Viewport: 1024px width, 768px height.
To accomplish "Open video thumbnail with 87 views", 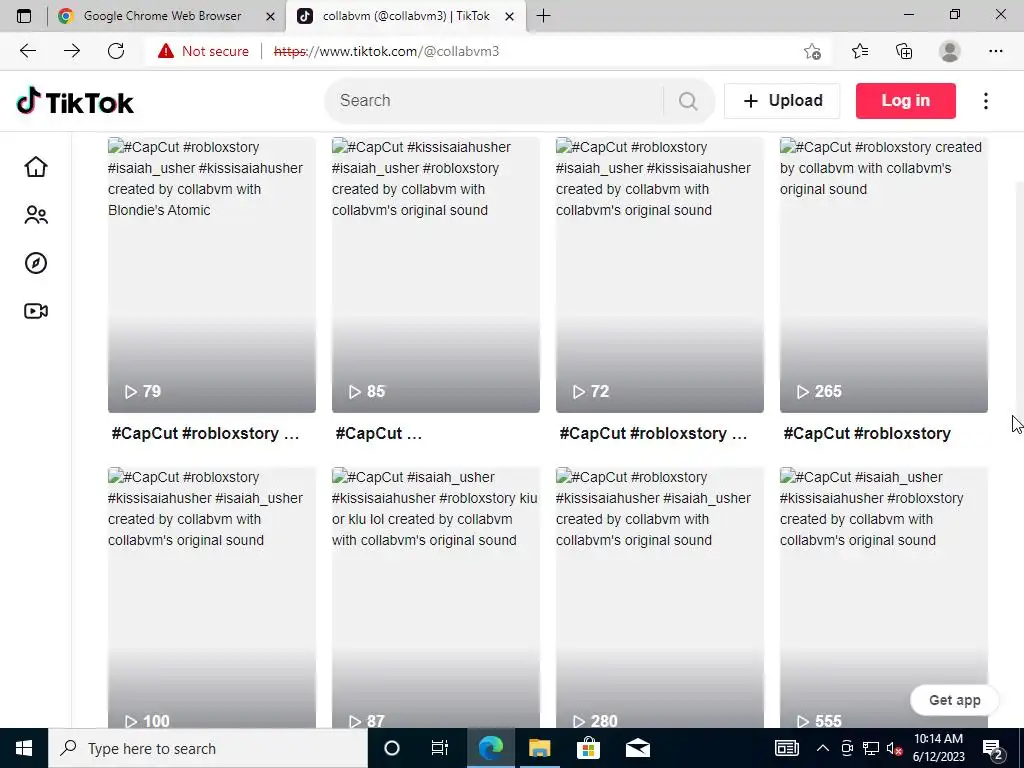I will (x=436, y=598).
